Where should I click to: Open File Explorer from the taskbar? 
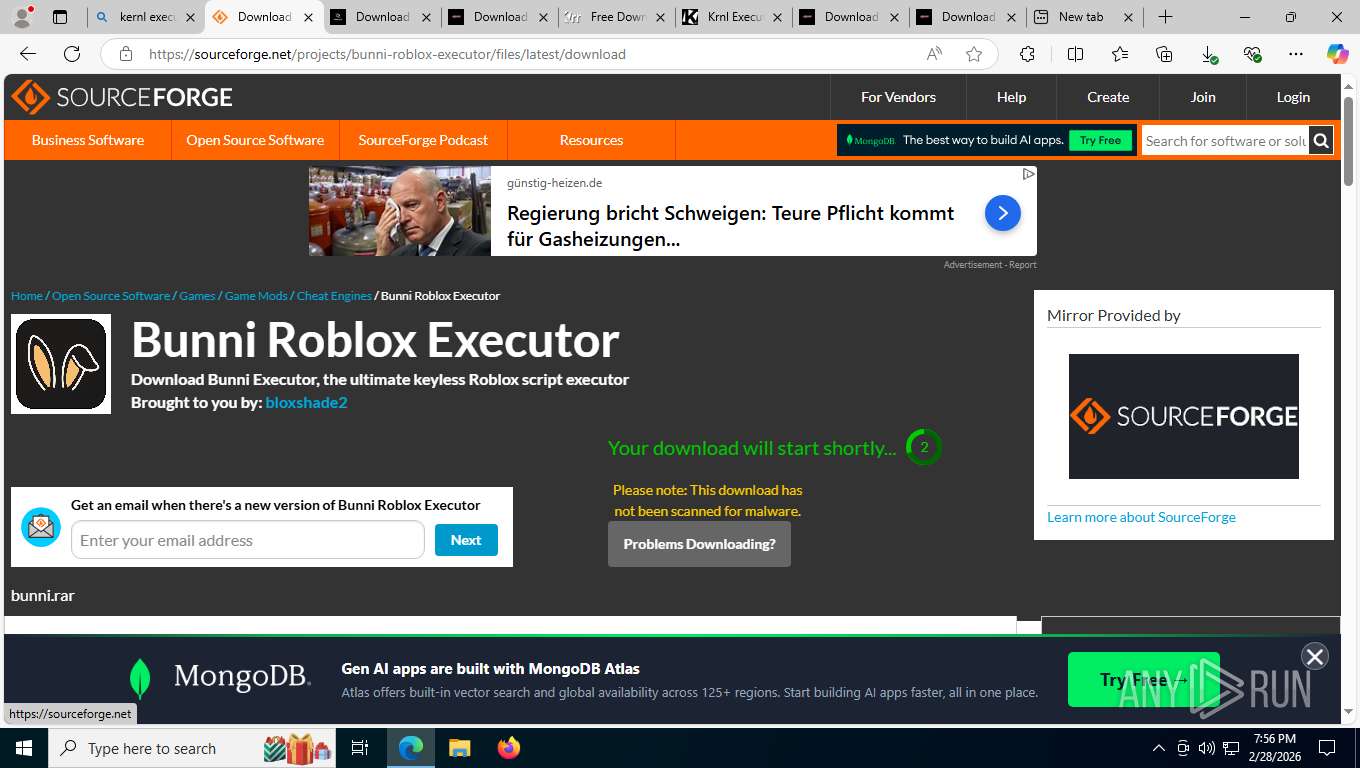459,748
